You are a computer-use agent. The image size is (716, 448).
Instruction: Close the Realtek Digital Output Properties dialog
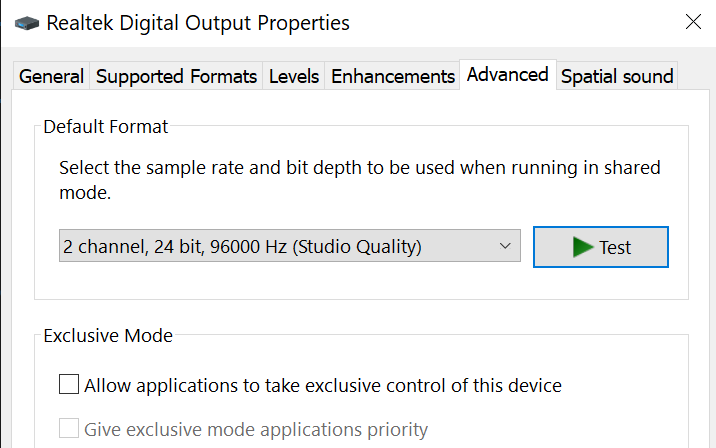click(x=692, y=21)
